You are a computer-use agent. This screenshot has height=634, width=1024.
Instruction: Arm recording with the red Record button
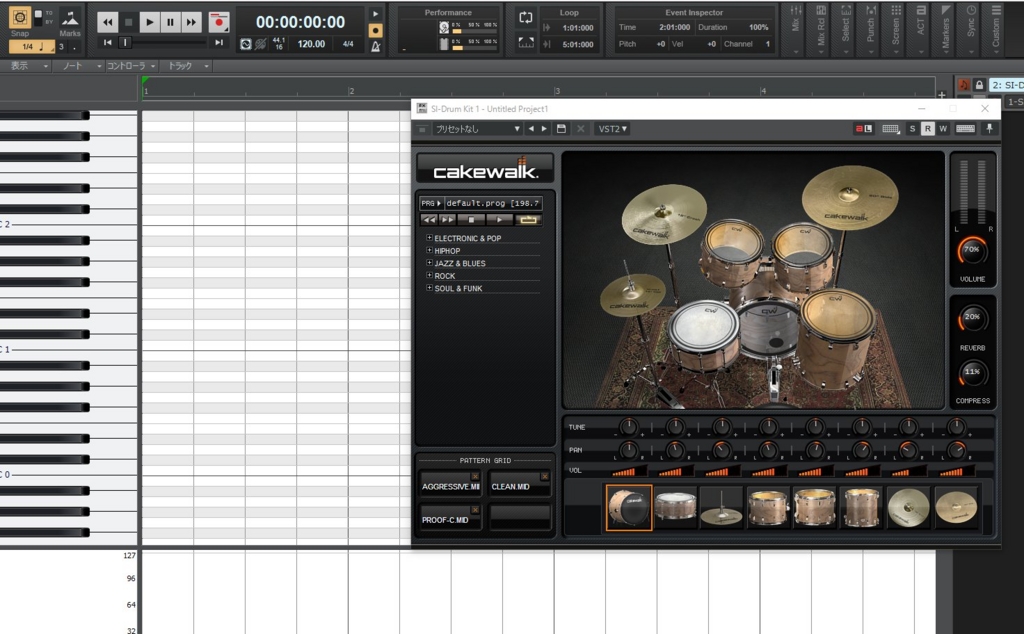pos(219,22)
